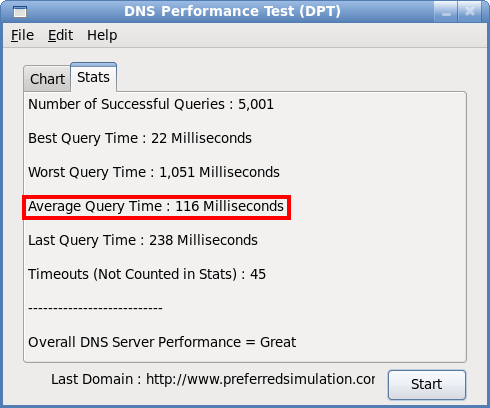Click the Overall DNS Server Performance line

pos(162,342)
